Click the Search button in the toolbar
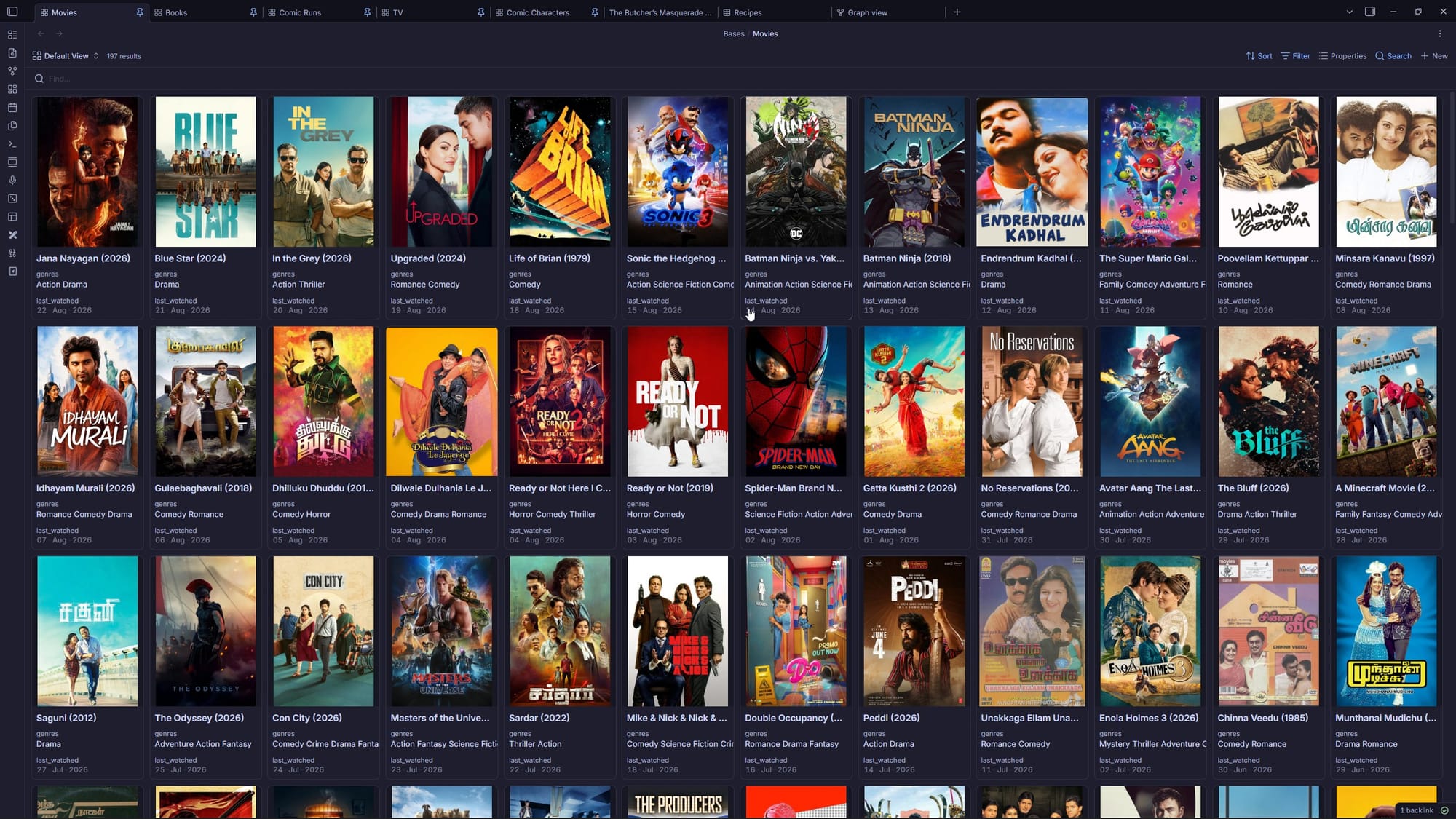The width and height of the screenshot is (1456, 819). pos(1393,56)
